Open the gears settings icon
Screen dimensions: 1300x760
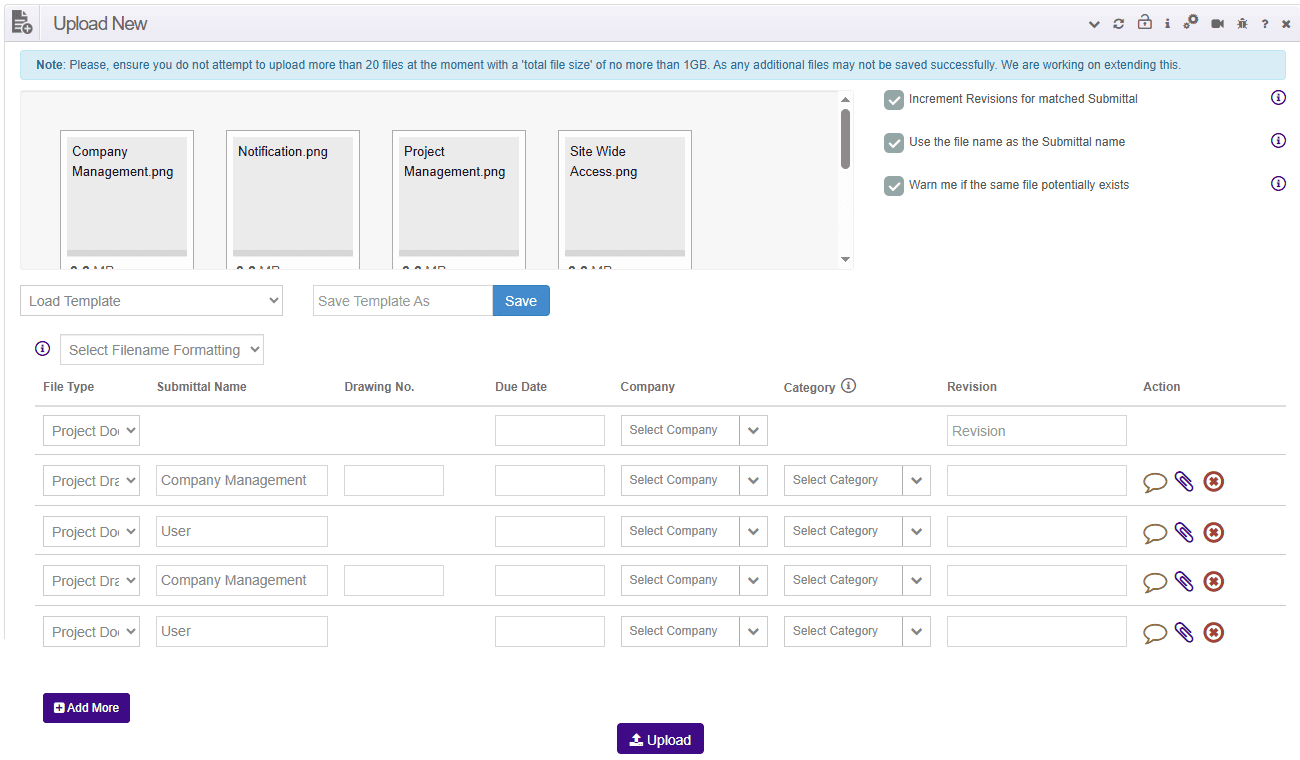pos(1190,23)
